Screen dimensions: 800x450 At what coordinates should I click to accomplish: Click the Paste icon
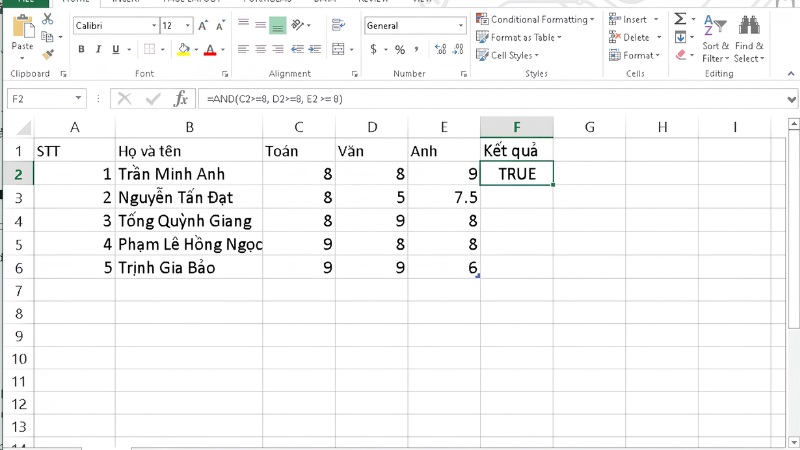pyautogui.click(x=22, y=27)
